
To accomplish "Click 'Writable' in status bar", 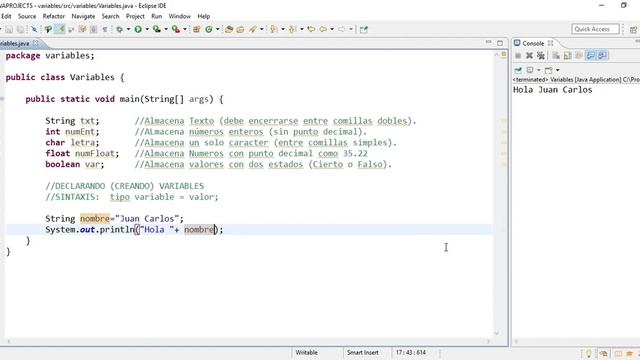I will pos(307,353).
